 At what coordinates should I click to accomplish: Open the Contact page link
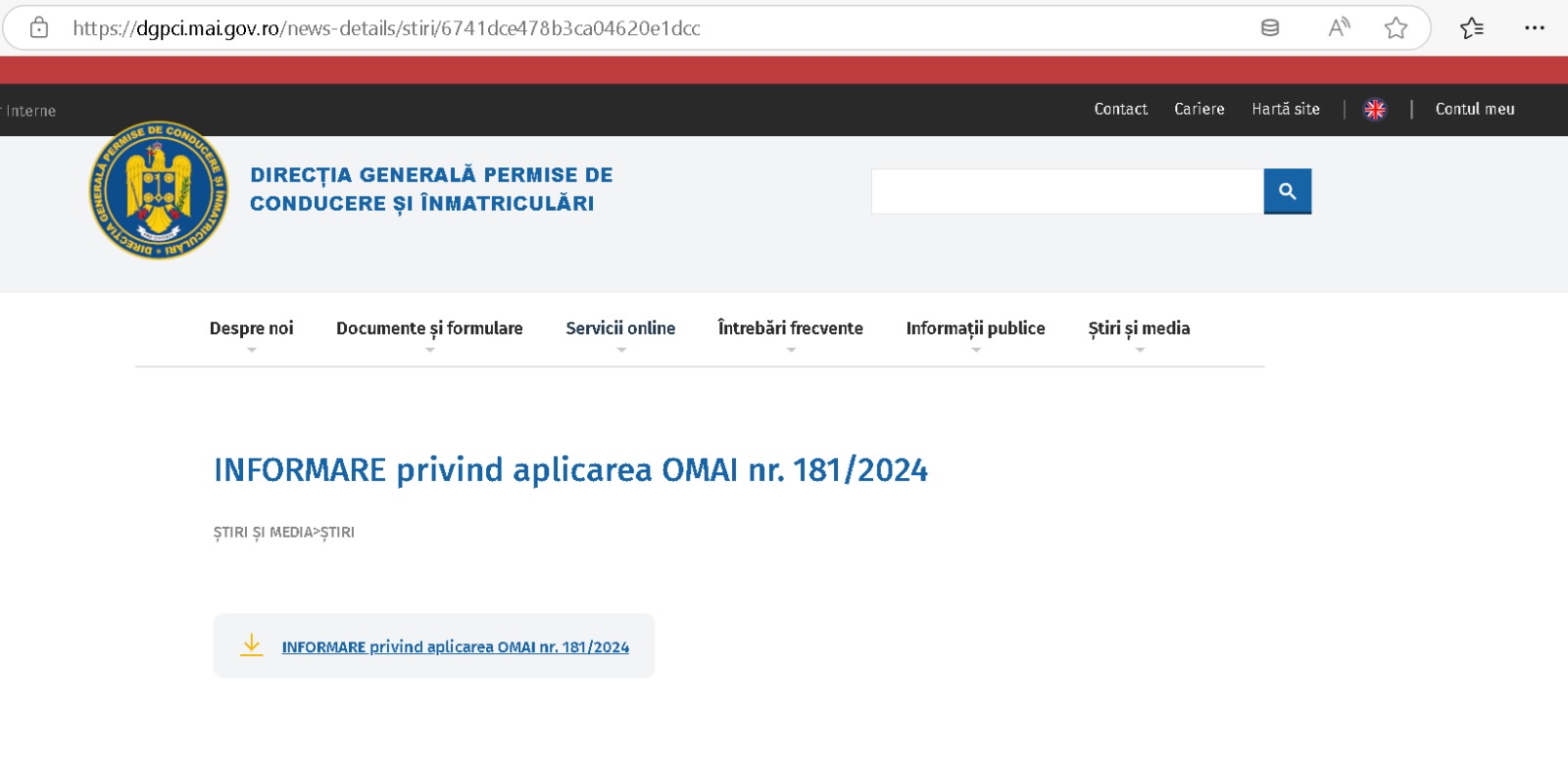tap(1120, 110)
